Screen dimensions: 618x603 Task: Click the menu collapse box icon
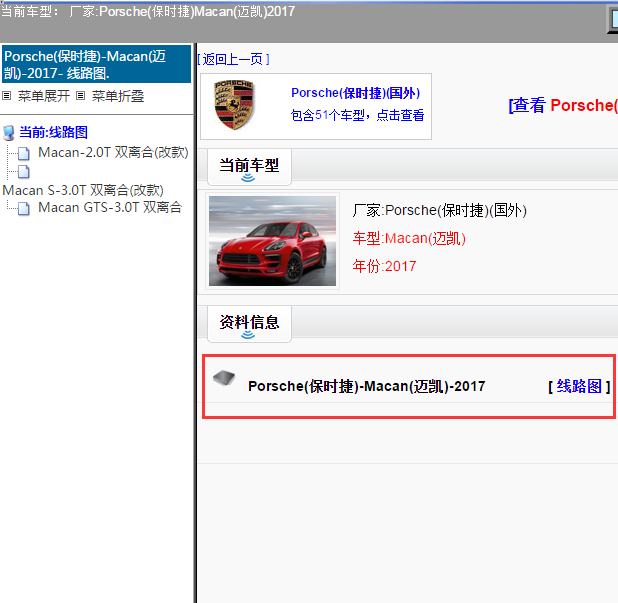(x=80, y=96)
